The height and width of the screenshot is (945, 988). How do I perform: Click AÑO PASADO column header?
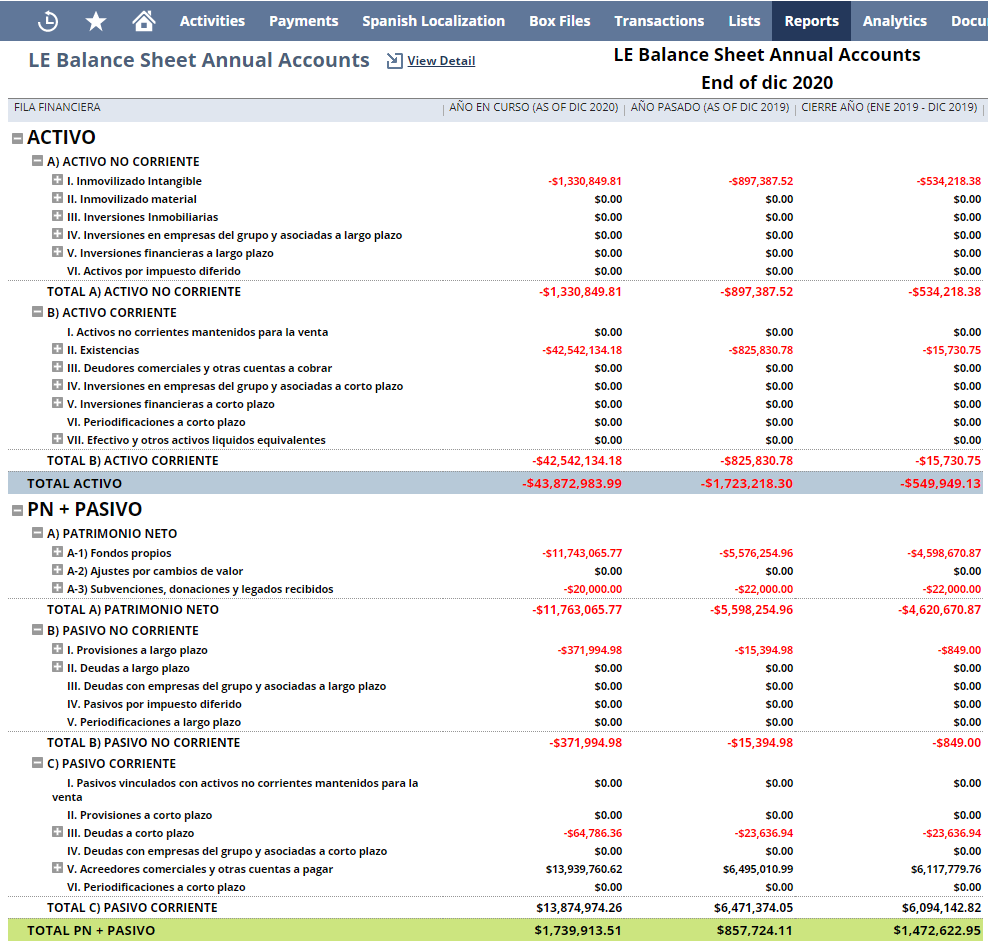coord(710,108)
